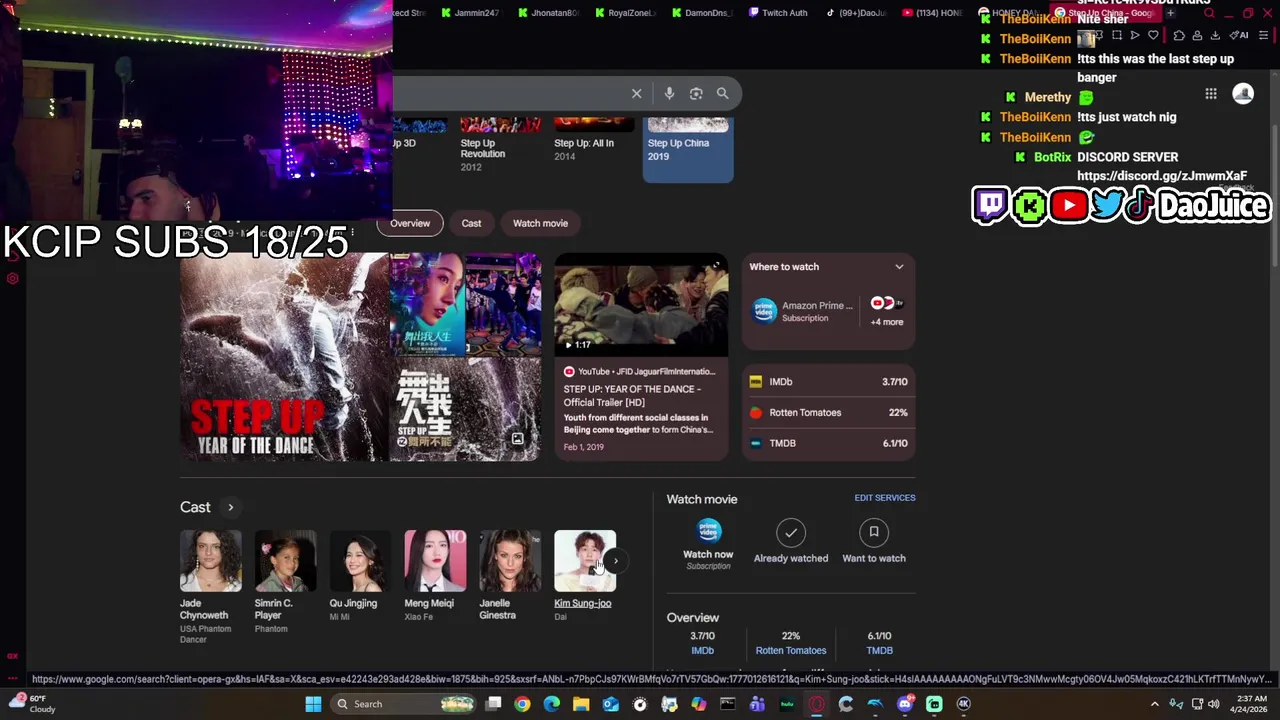
Task: Open the Watch movie tab
Action: 540,223
